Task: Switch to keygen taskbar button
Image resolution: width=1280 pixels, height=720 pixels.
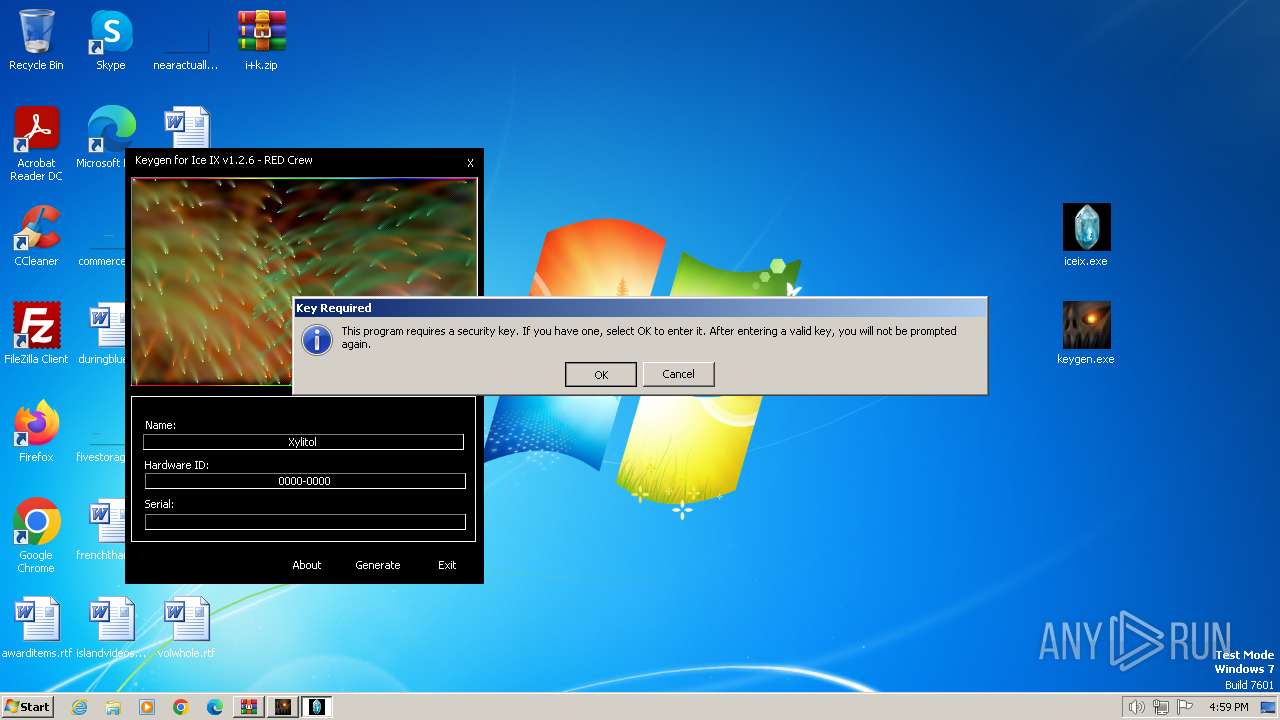Action: [283, 707]
